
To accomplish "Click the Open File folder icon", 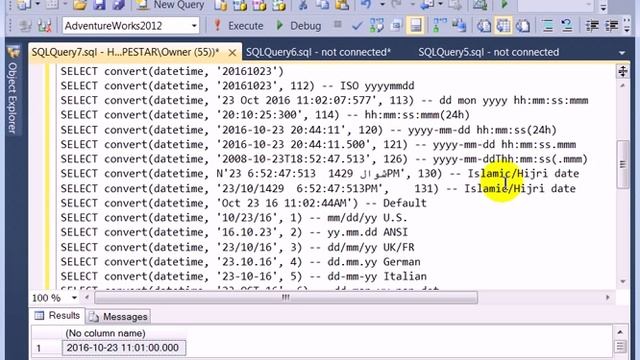I will click(80, 5).
